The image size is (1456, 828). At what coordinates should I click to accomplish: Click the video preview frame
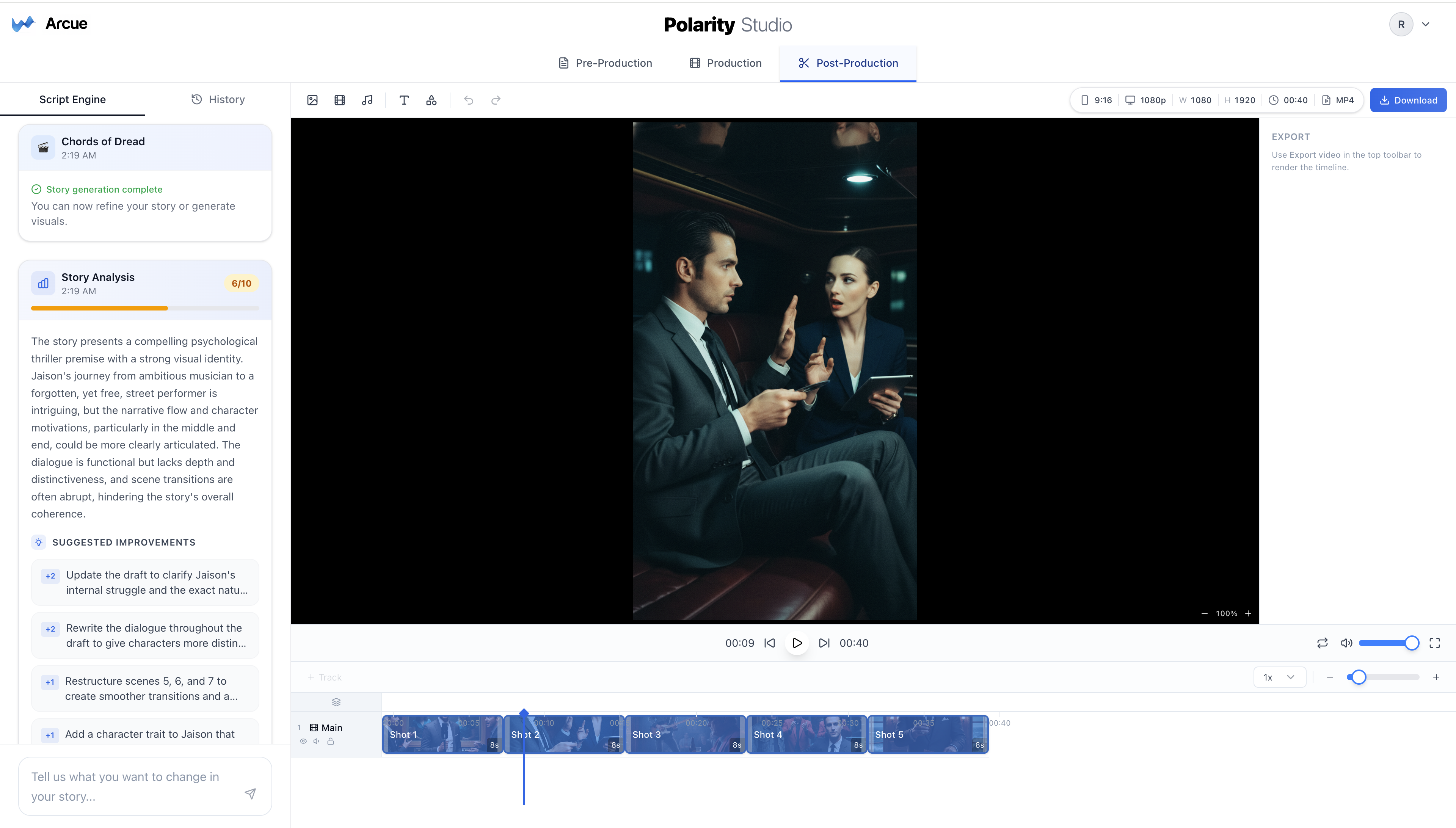click(775, 371)
